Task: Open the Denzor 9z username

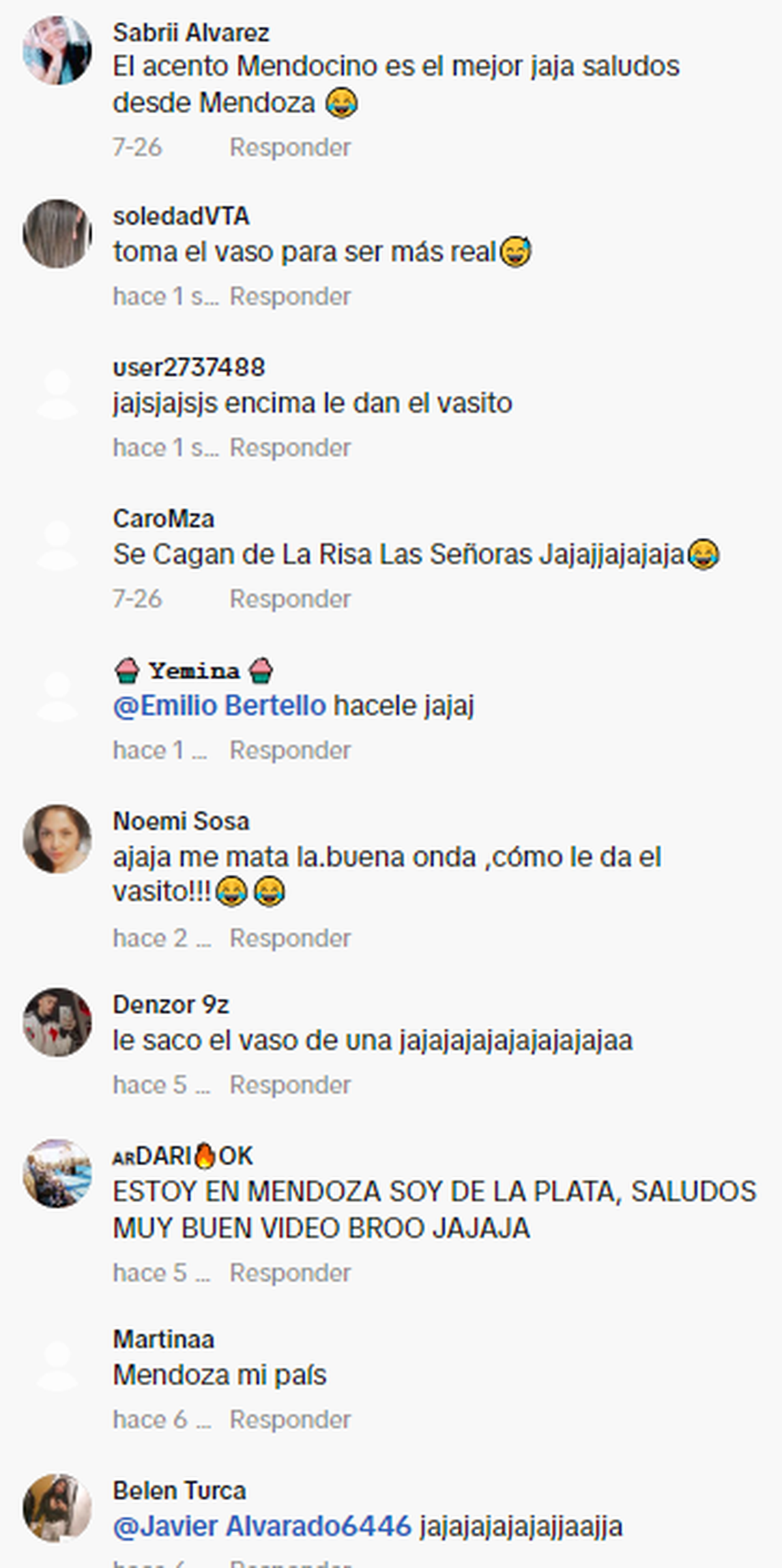Action: (171, 1005)
